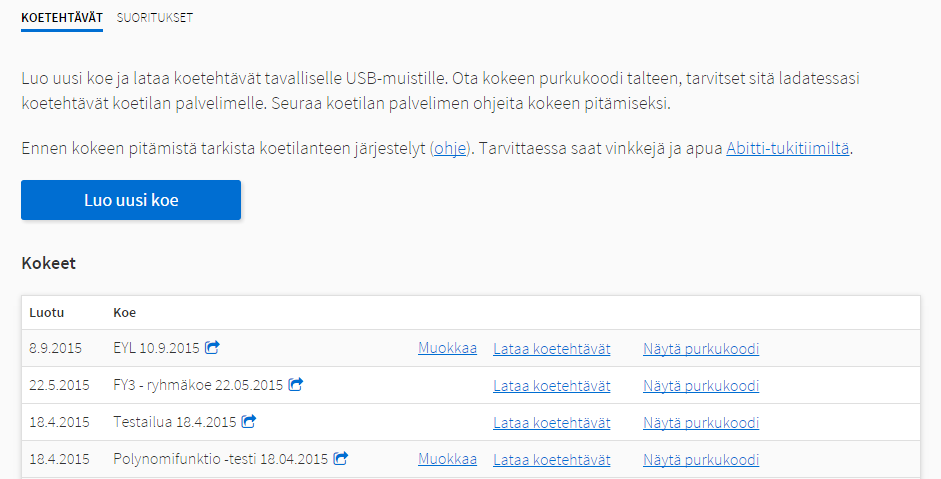Click share icon next to Testailua 18.4.2015
The width and height of the screenshot is (941, 479).
click(249, 421)
